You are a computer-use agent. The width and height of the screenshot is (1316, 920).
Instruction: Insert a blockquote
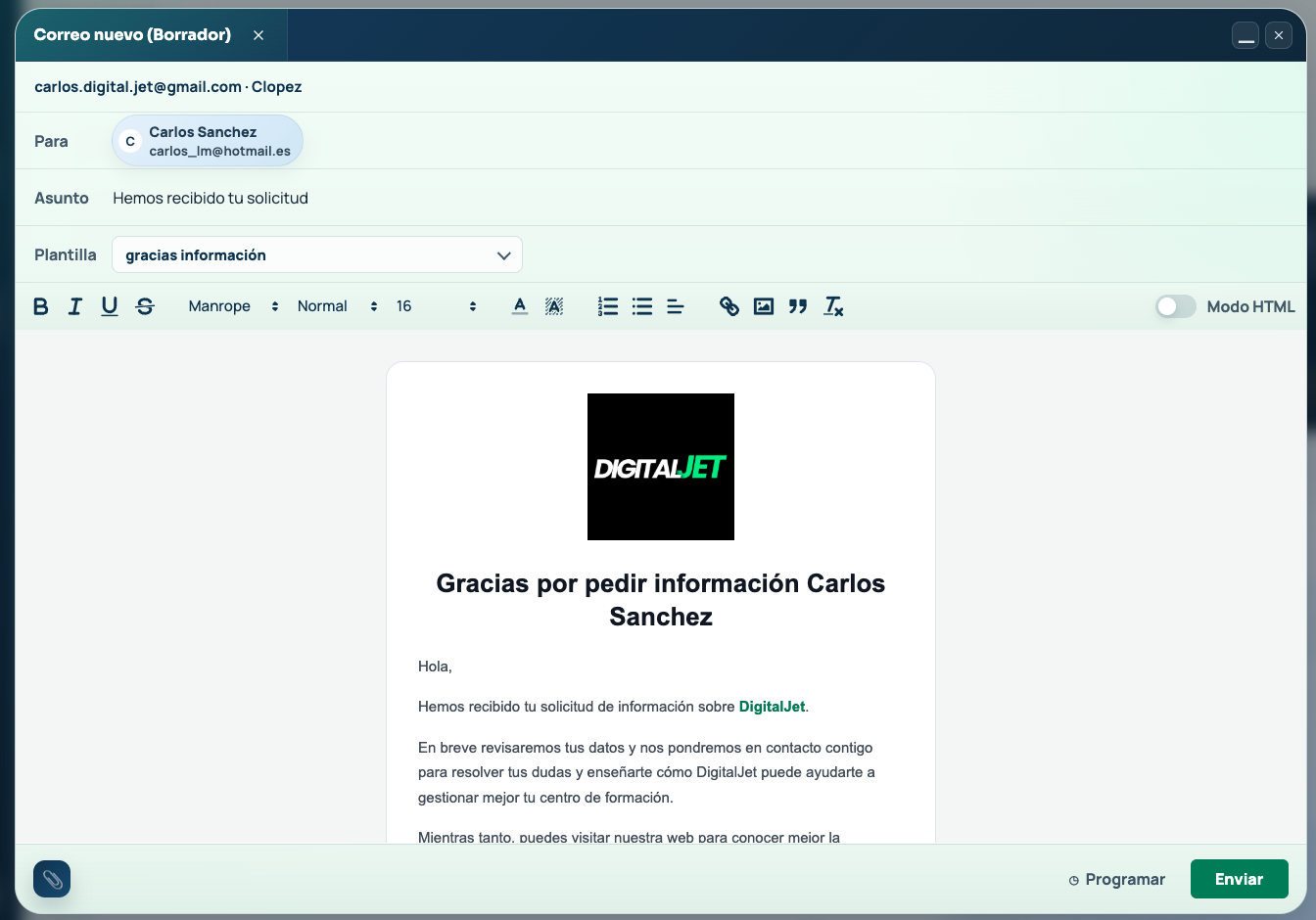coord(798,306)
